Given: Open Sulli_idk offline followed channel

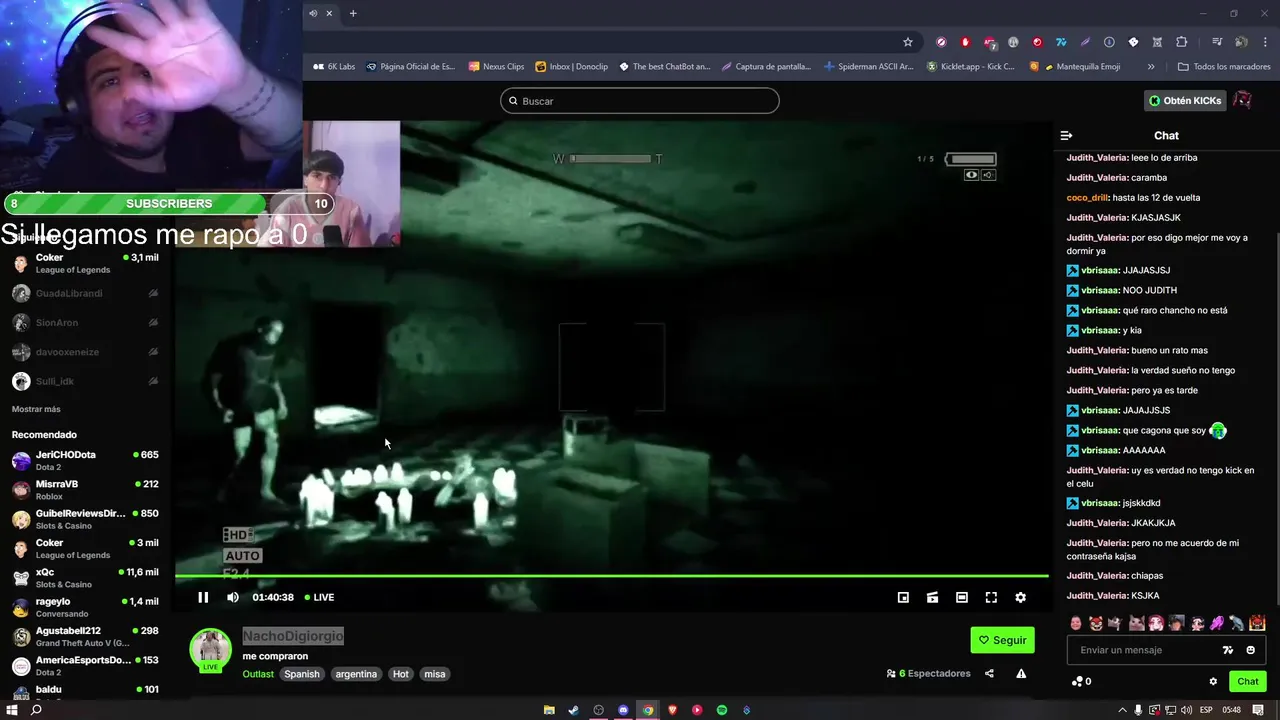Looking at the screenshot, I should (x=87, y=381).
